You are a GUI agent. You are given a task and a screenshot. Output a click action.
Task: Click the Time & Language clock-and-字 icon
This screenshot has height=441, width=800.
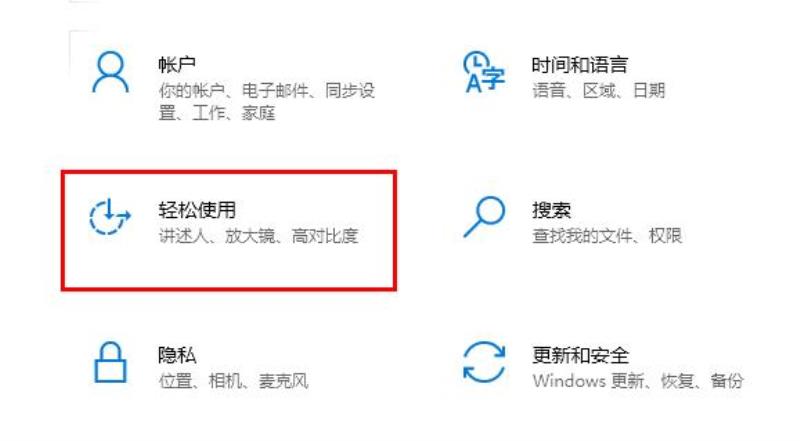pos(484,72)
